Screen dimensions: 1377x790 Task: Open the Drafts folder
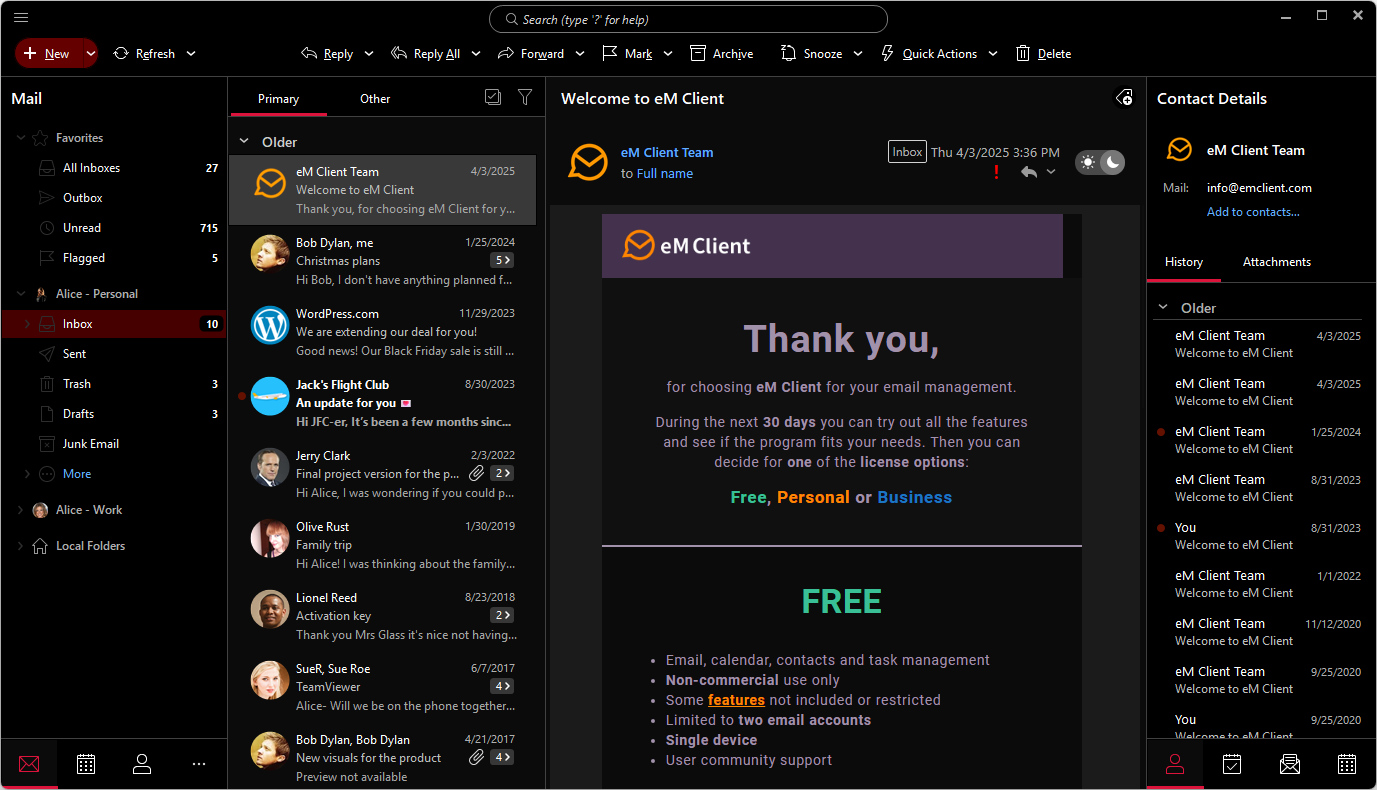coord(114,414)
